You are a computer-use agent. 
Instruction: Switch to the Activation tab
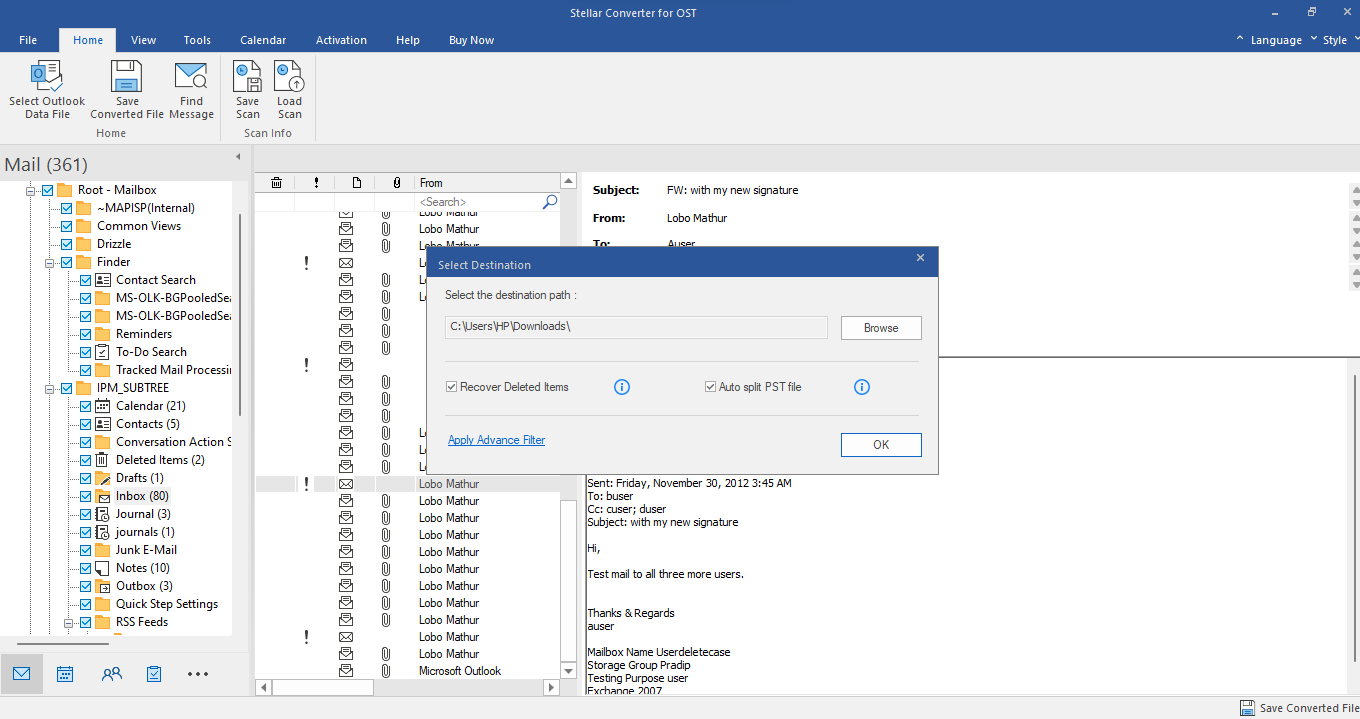(x=341, y=40)
